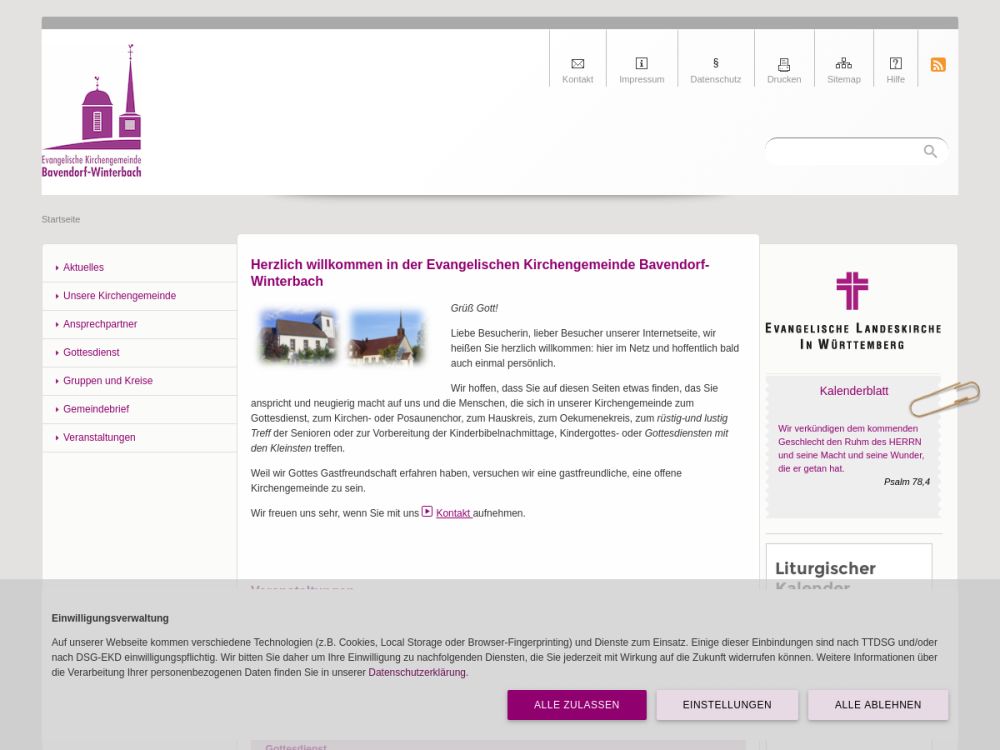This screenshot has width=1000, height=750.
Task: Open the Evangelische Landeskirche Württemberg logo
Action: pos(852,310)
